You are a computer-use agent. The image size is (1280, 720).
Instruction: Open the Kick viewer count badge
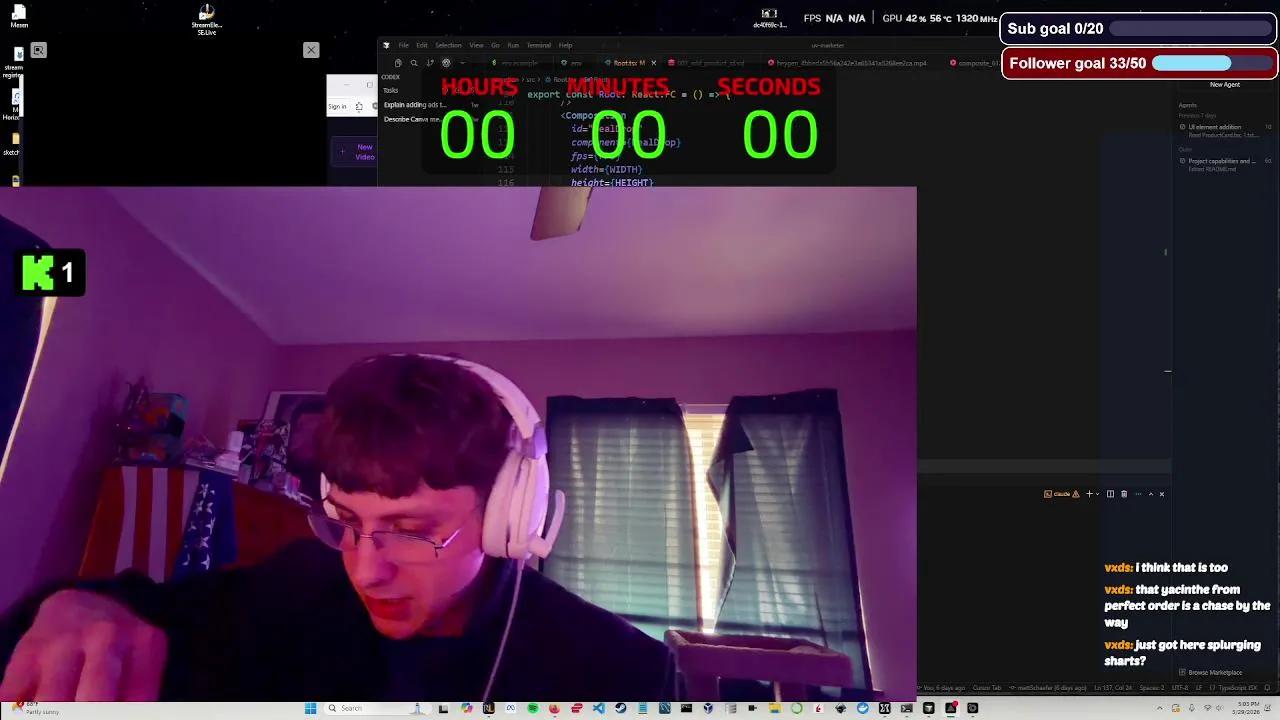point(48,273)
